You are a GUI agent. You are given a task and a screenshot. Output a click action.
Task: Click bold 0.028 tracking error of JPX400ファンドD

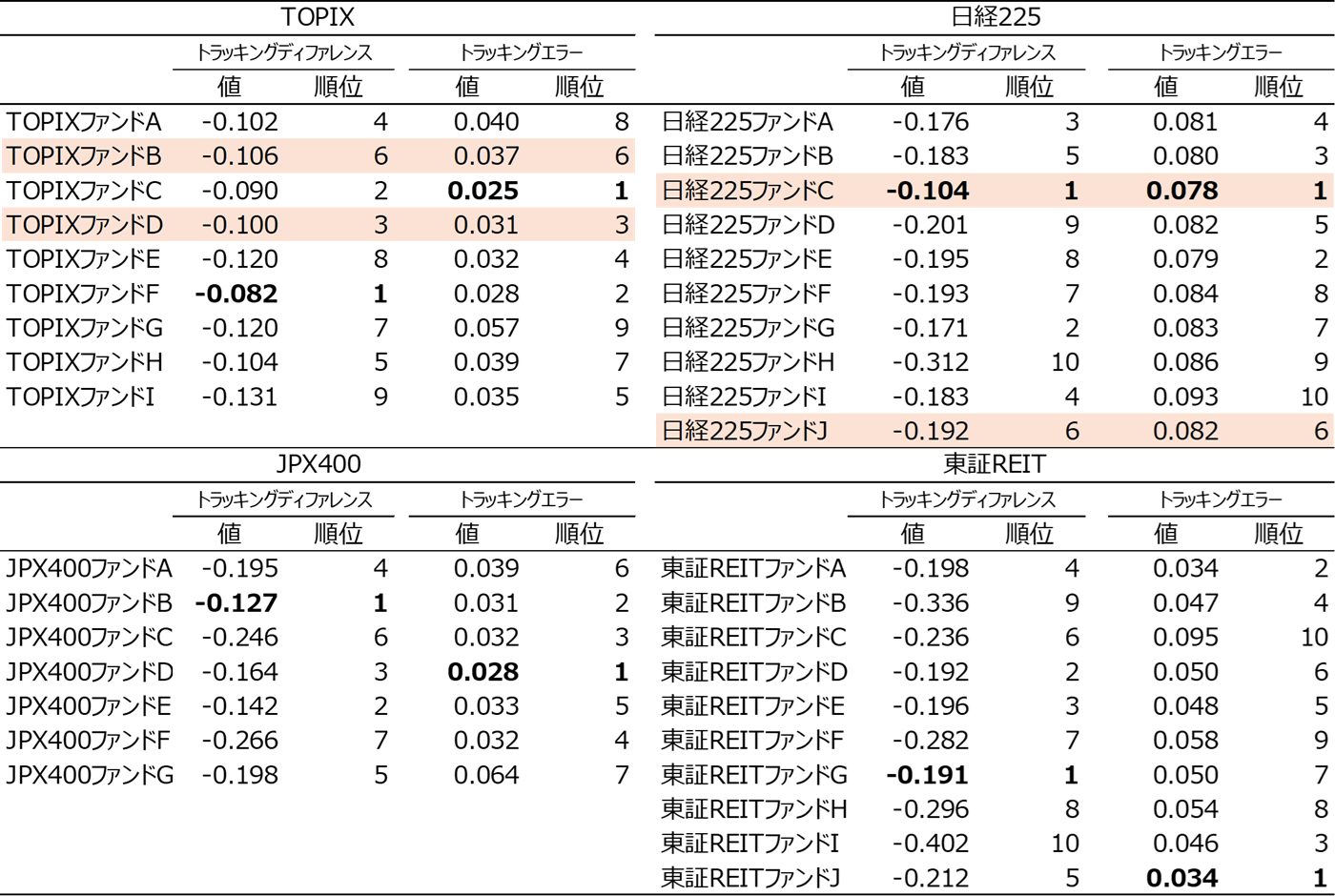click(x=483, y=672)
